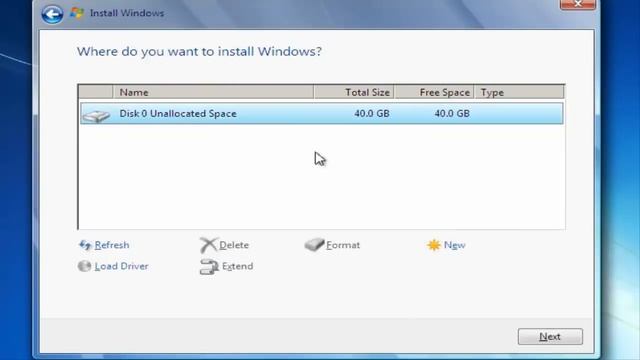Create a New partition link
Screen dimensions: 640x360
point(455,245)
